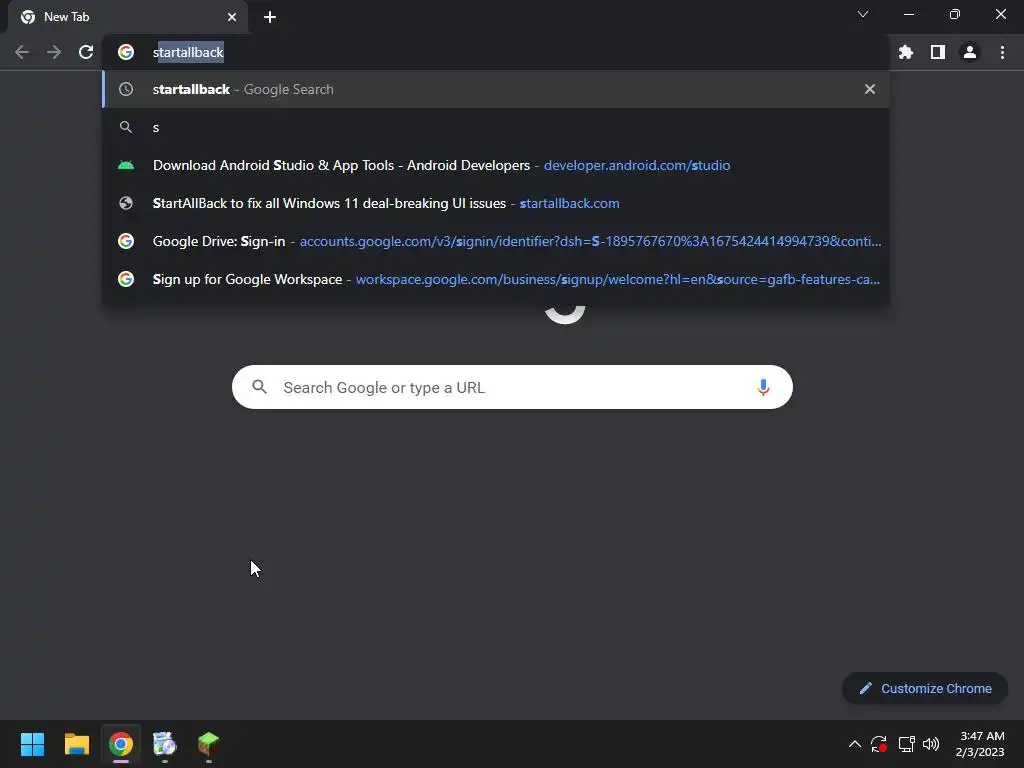The image size is (1024, 768).
Task: Remove the startallback suggestion with X
Action: pyautogui.click(x=869, y=89)
